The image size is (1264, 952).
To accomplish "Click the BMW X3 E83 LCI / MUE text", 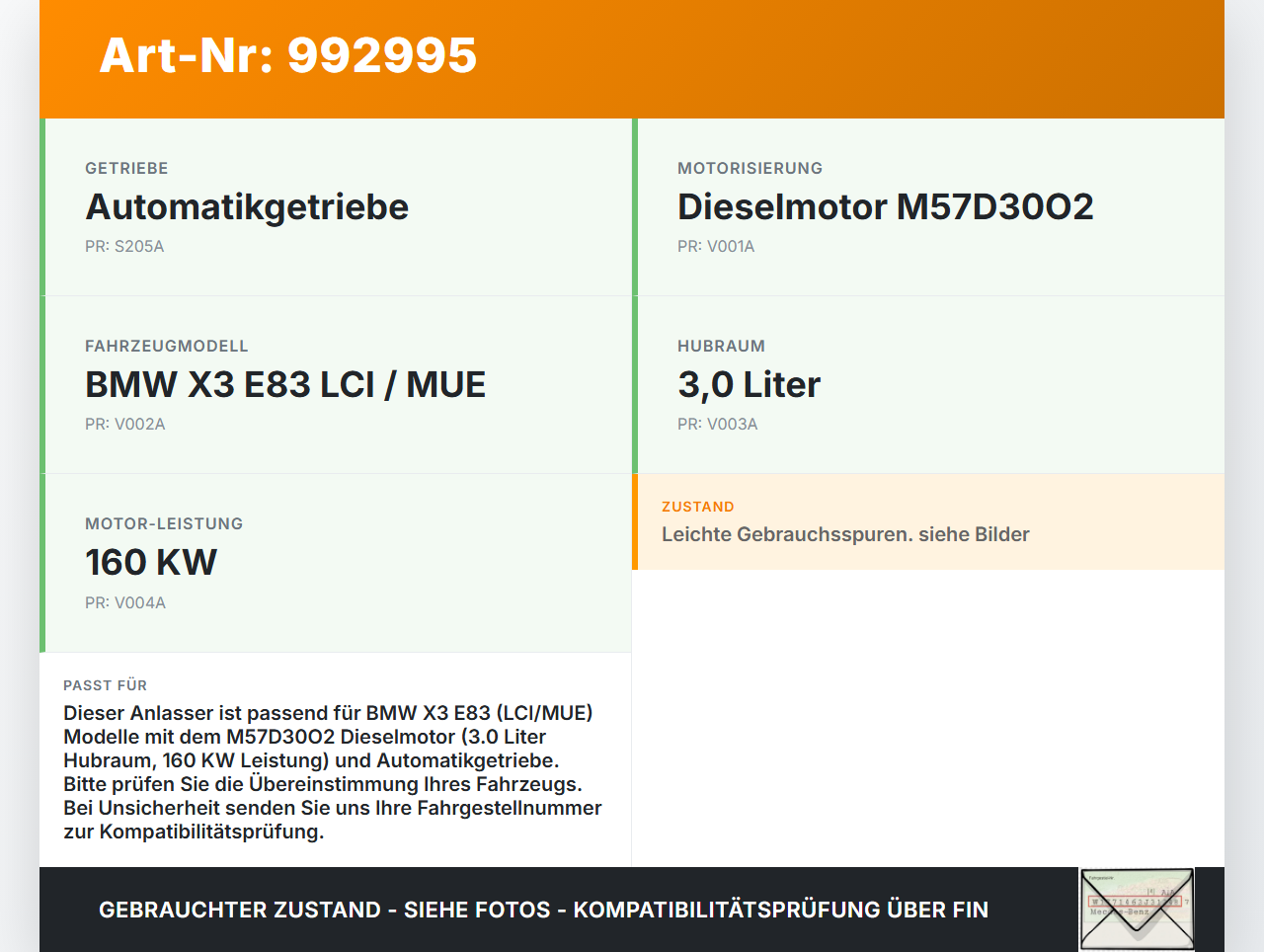I will (x=286, y=385).
